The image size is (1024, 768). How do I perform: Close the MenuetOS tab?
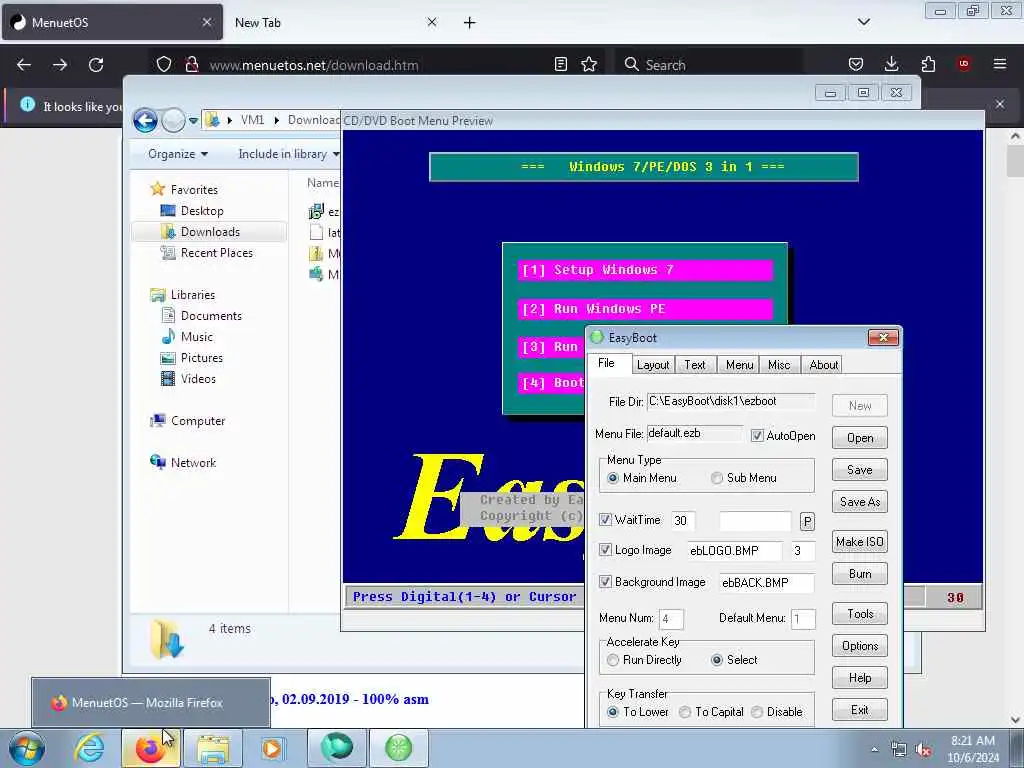(x=207, y=22)
